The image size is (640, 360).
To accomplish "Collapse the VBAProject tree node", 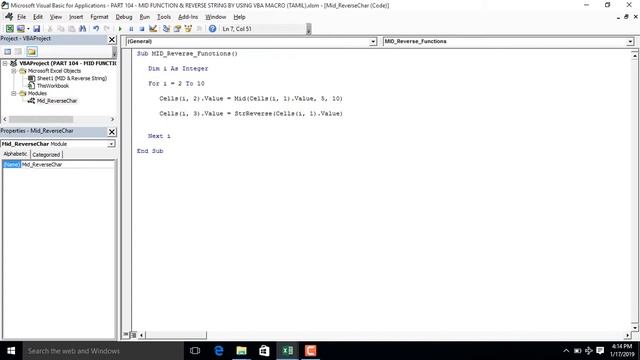I will 5,63.
